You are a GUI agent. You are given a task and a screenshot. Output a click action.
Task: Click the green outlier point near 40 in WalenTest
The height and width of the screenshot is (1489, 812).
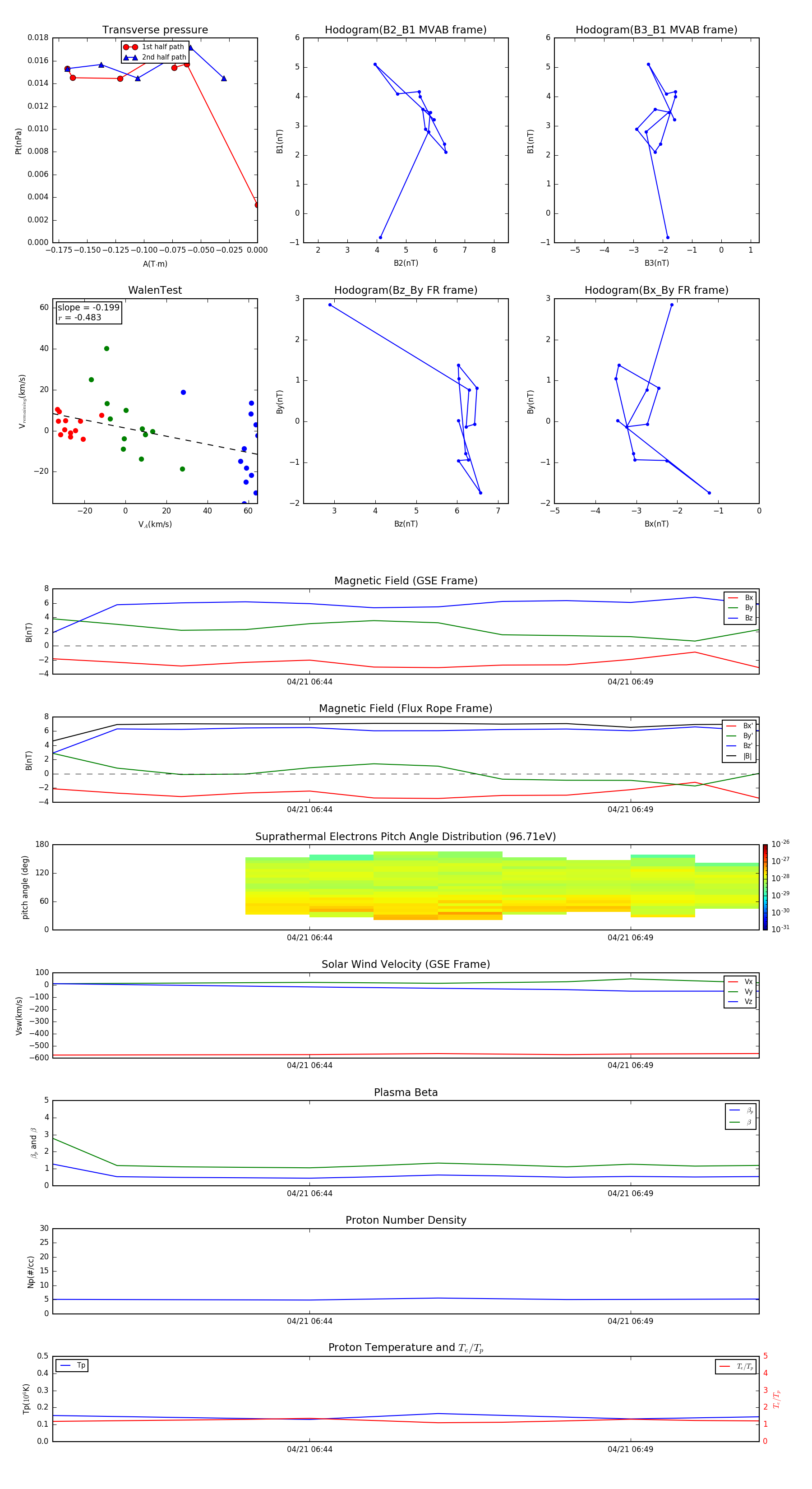click(106, 348)
